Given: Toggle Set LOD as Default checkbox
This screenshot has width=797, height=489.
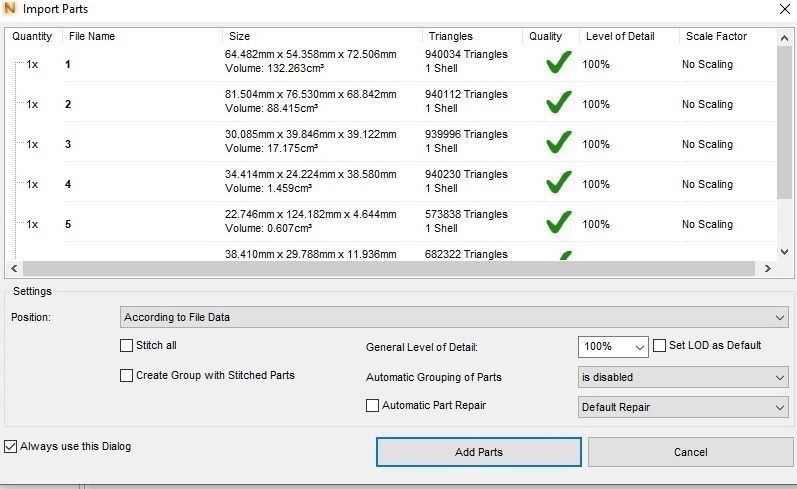Looking at the screenshot, I should pyautogui.click(x=659, y=346).
